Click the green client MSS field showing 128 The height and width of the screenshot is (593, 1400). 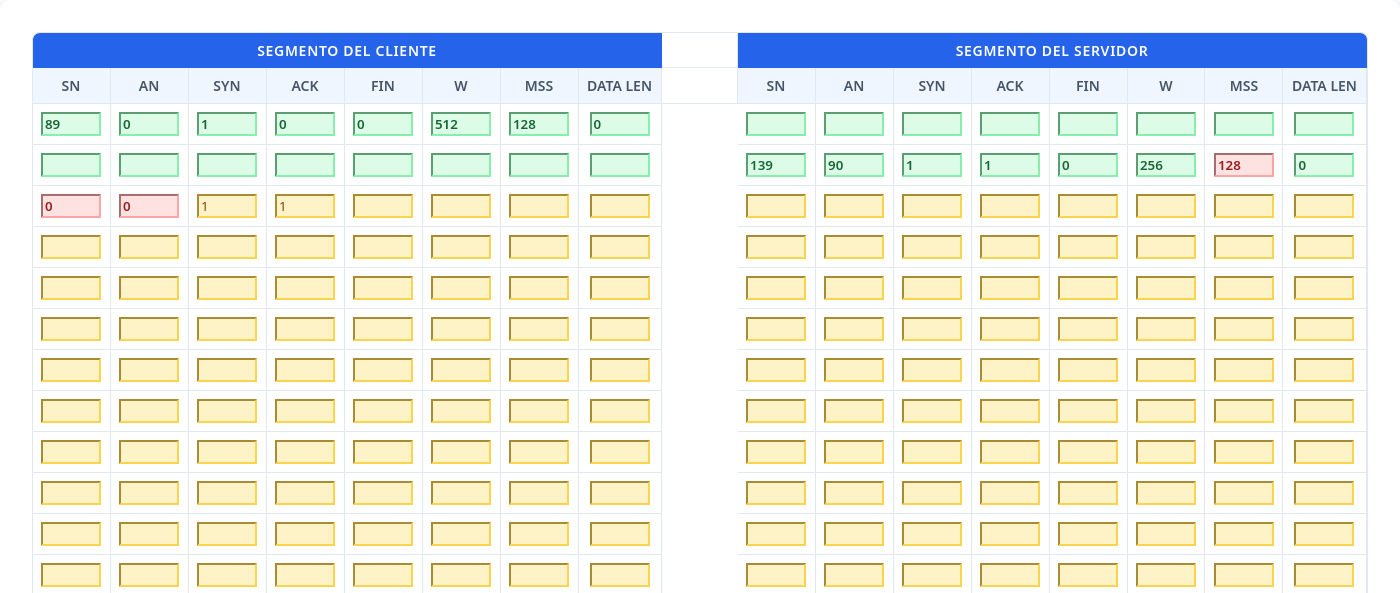[539, 124]
